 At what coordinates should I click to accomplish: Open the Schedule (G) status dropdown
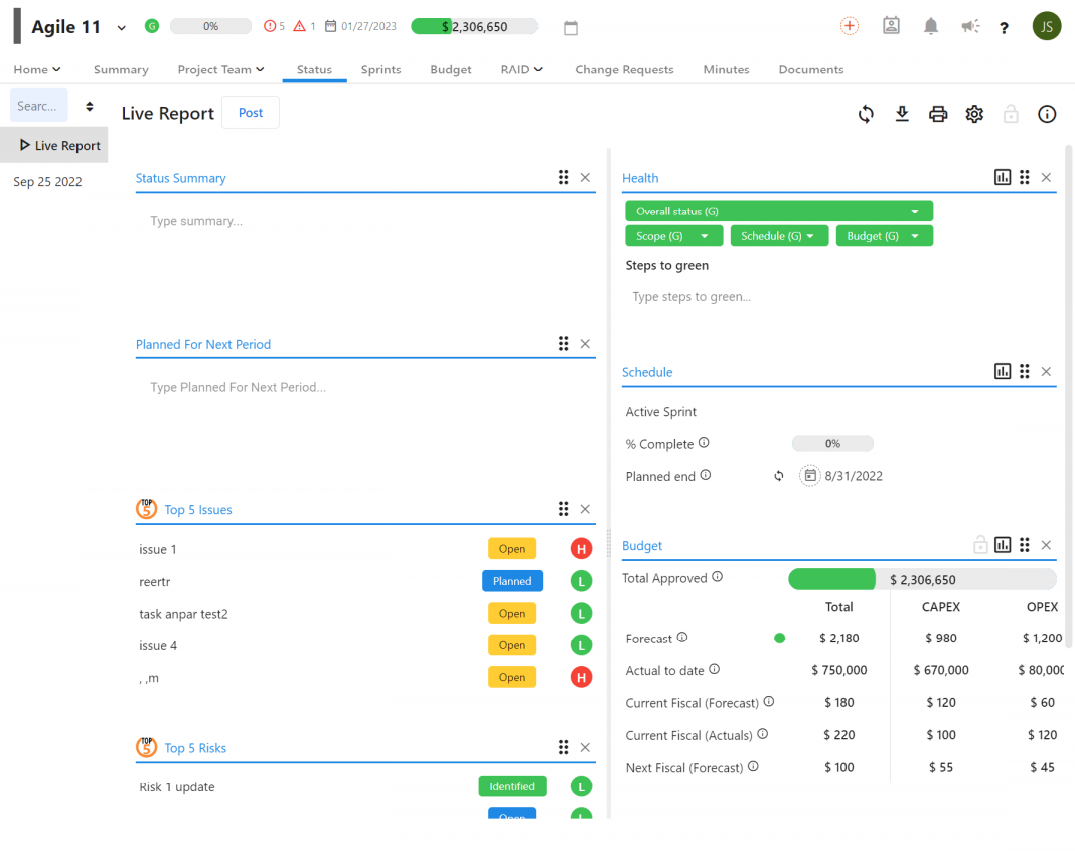[x=779, y=236]
